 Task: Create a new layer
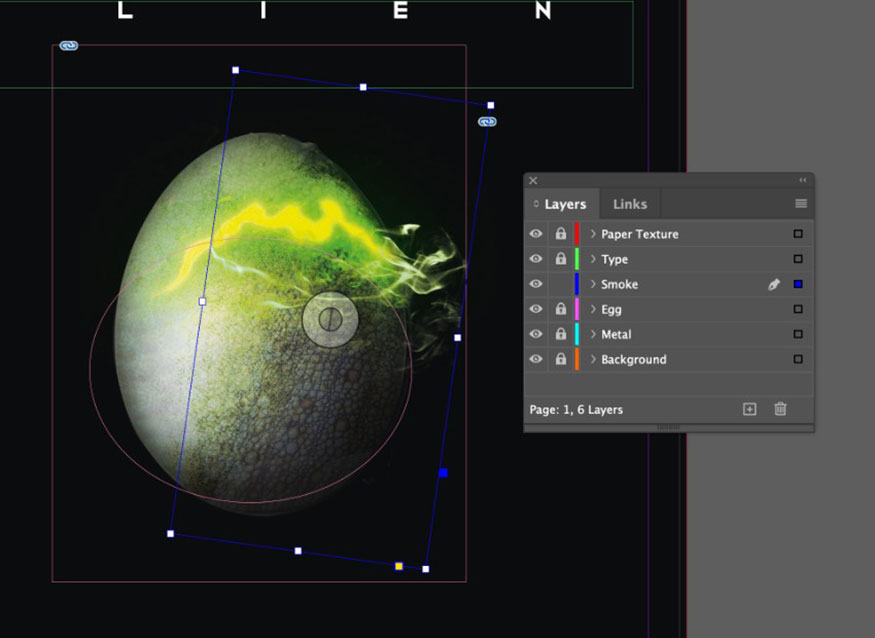[749, 409]
